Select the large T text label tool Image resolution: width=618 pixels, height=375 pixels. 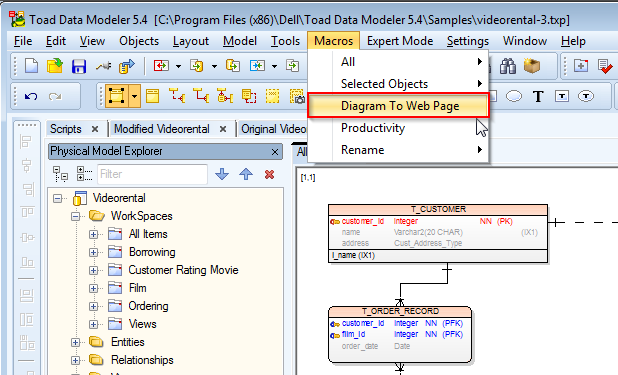(538, 96)
